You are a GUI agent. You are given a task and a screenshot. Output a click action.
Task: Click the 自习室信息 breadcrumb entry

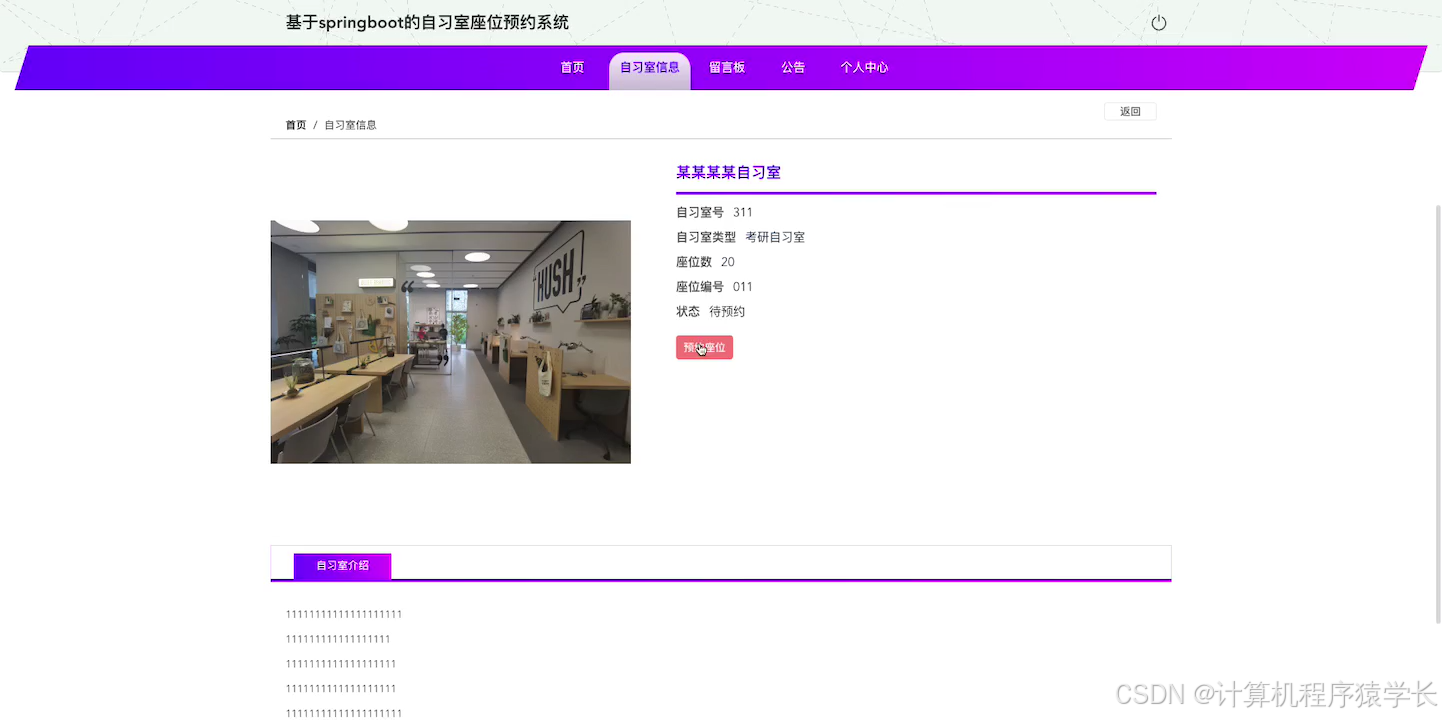tap(350, 124)
